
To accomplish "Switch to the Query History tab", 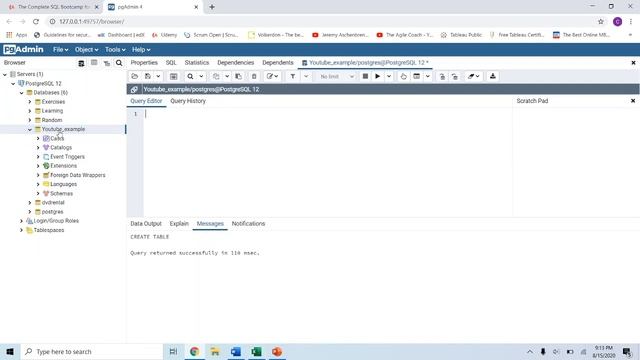I will click(x=188, y=101).
